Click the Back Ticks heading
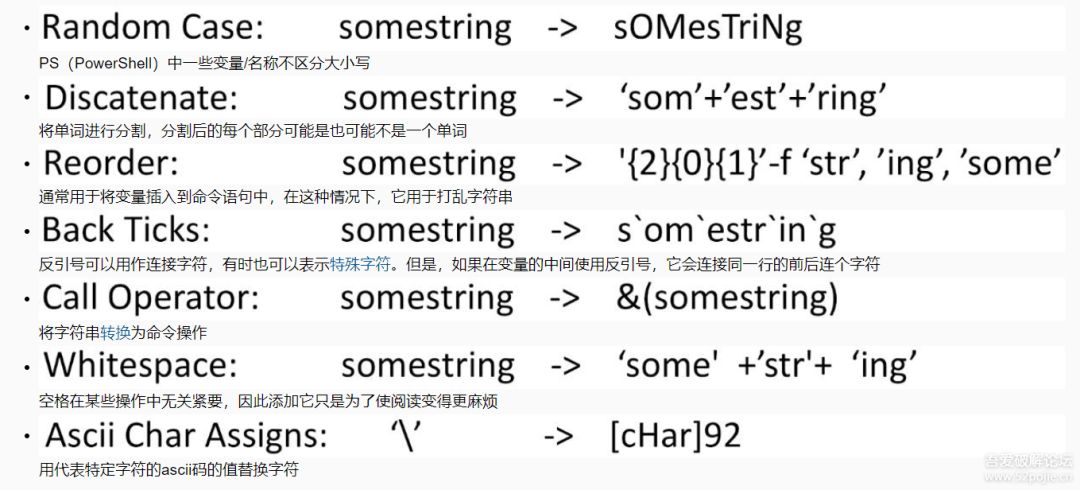The height and width of the screenshot is (490, 1080). pyautogui.click(x=126, y=231)
